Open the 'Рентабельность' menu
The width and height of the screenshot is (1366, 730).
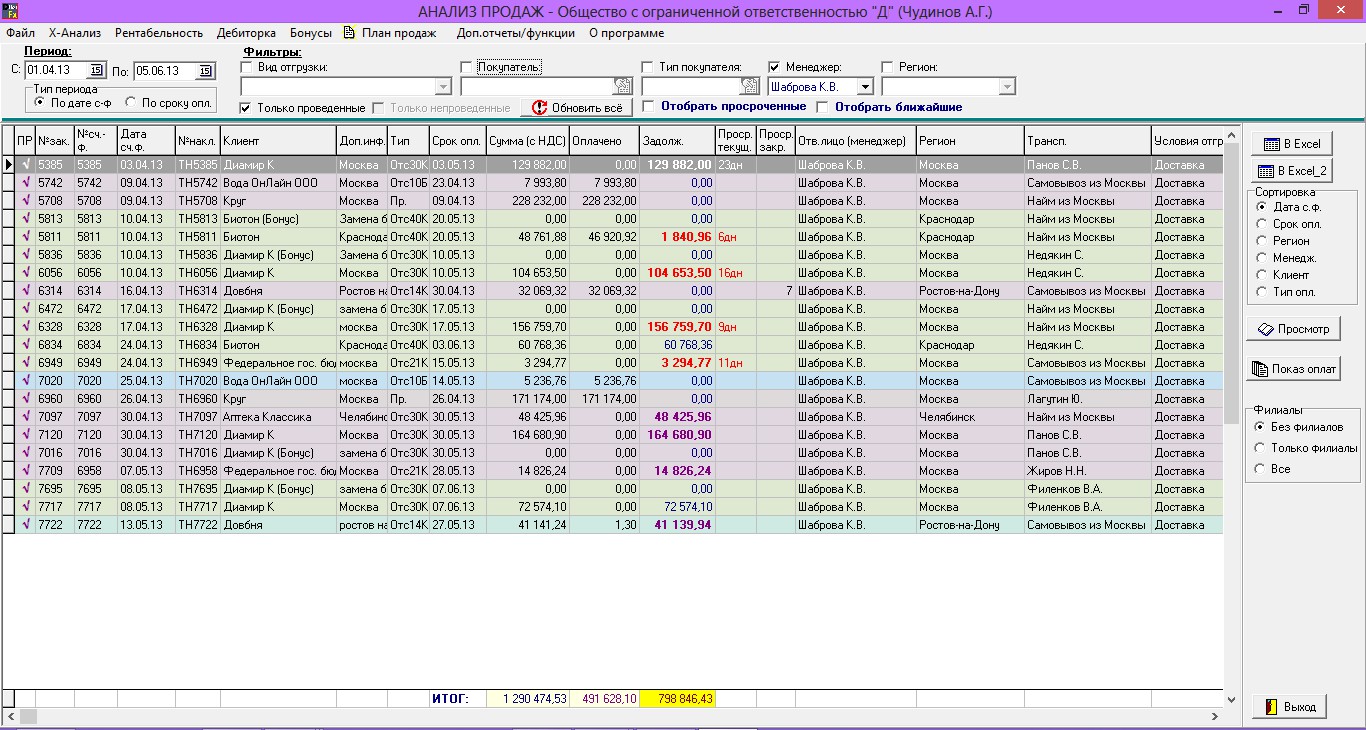pos(159,33)
